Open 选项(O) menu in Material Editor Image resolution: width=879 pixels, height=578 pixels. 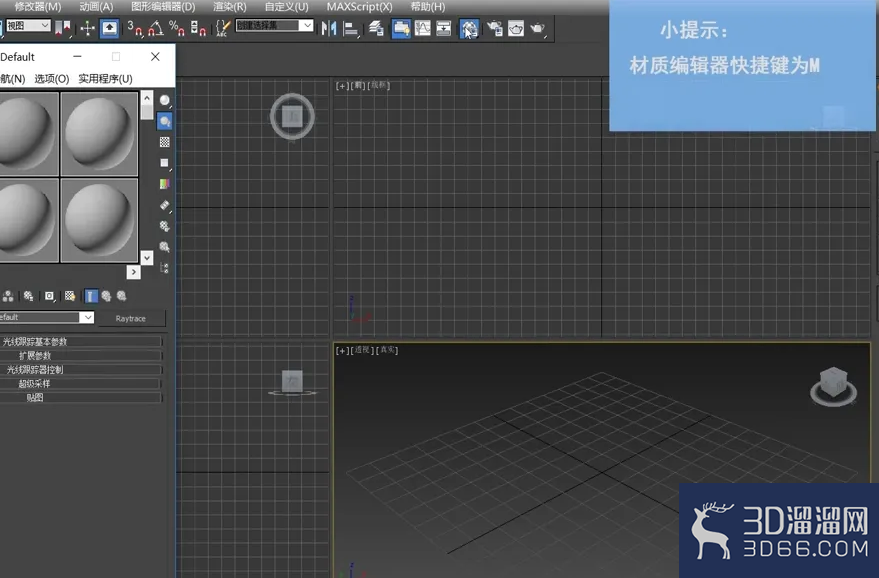pyautogui.click(x=52, y=78)
